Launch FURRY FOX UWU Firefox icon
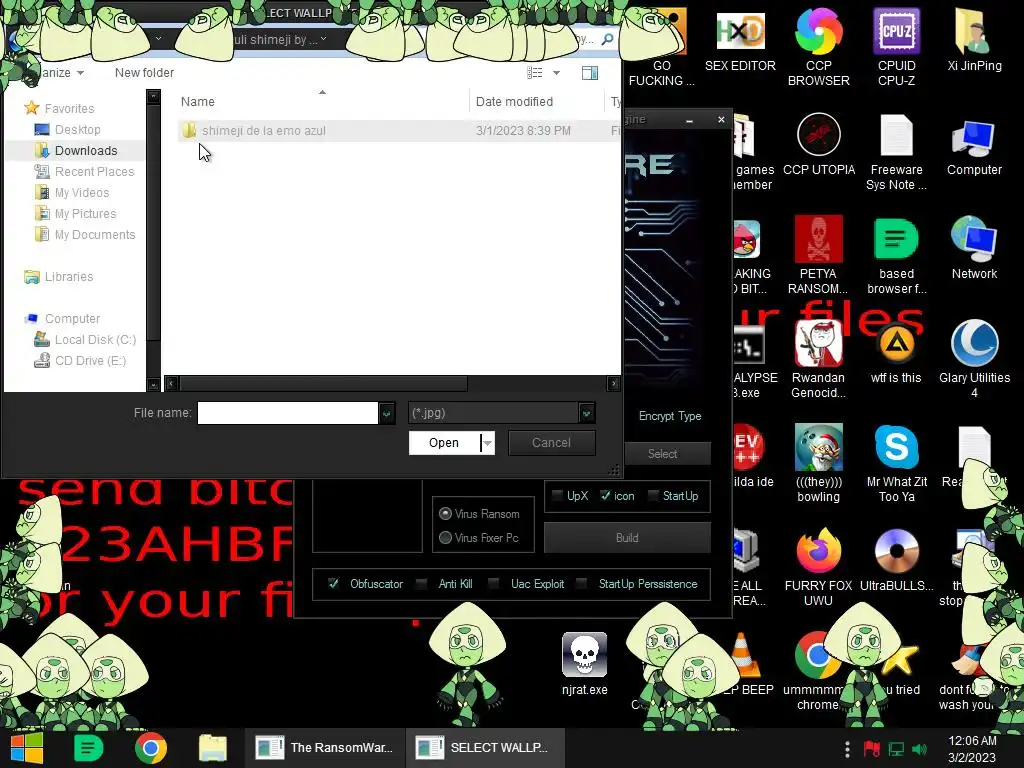This screenshot has height=768, width=1024. point(818,567)
